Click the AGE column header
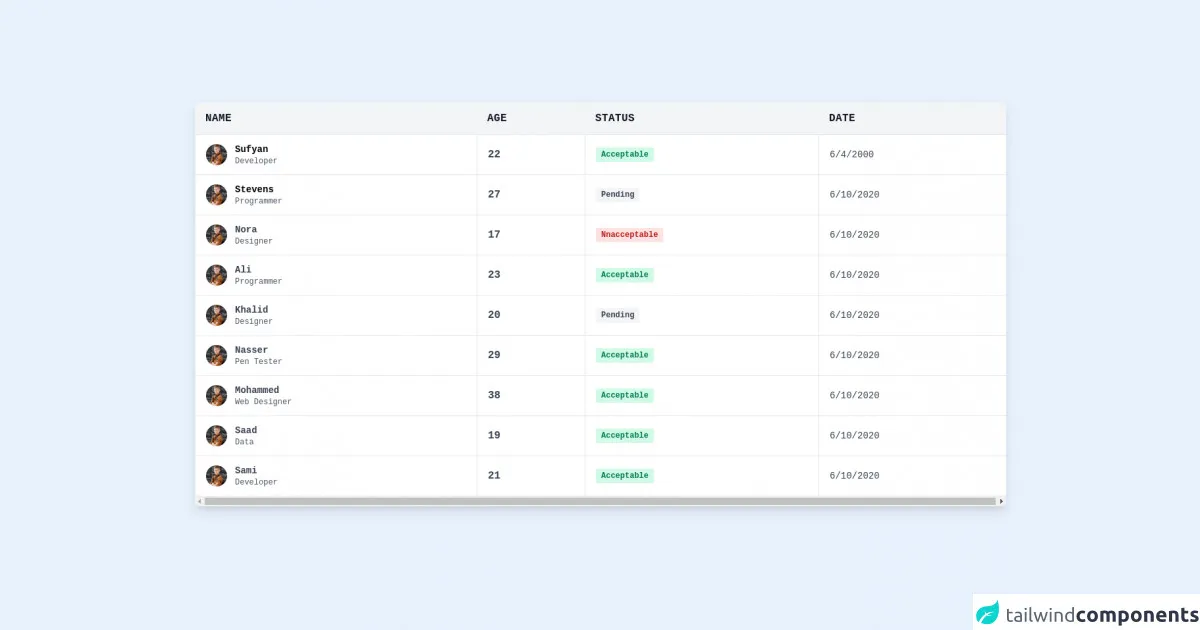 pos(497,118)
